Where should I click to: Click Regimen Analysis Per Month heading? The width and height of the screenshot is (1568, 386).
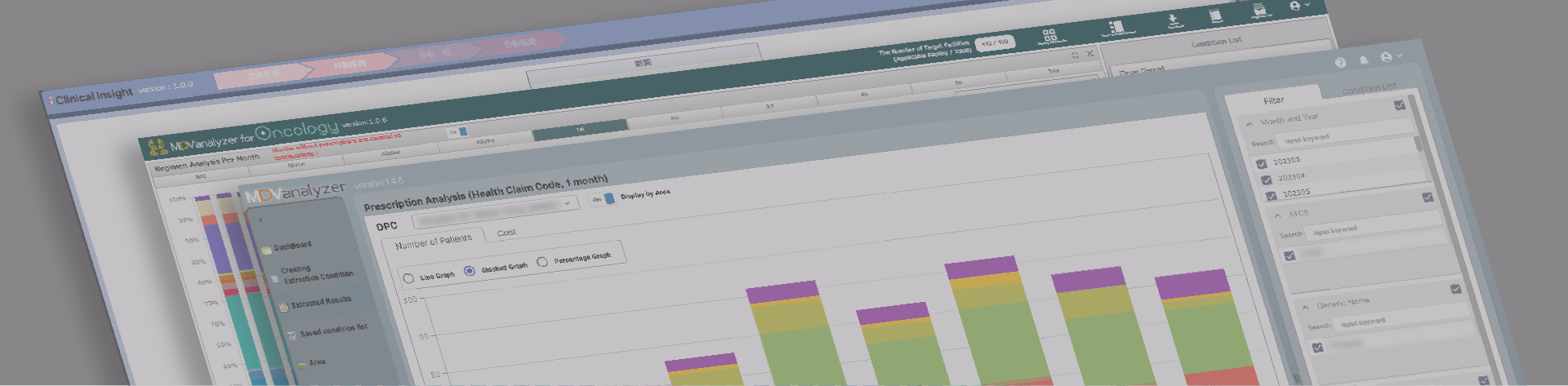[207, 162]
